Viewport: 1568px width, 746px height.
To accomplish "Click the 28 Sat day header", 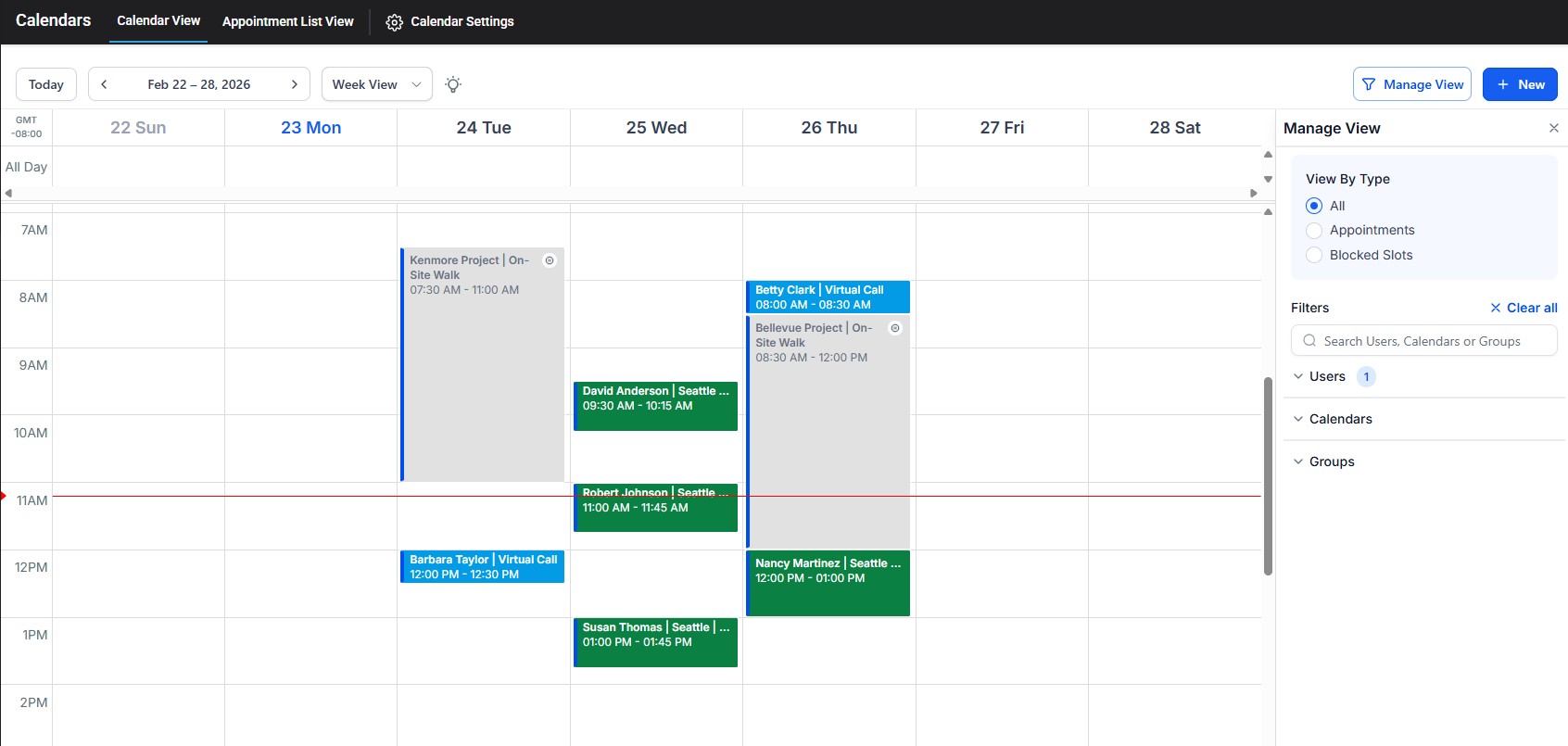I will [1175, 128].
